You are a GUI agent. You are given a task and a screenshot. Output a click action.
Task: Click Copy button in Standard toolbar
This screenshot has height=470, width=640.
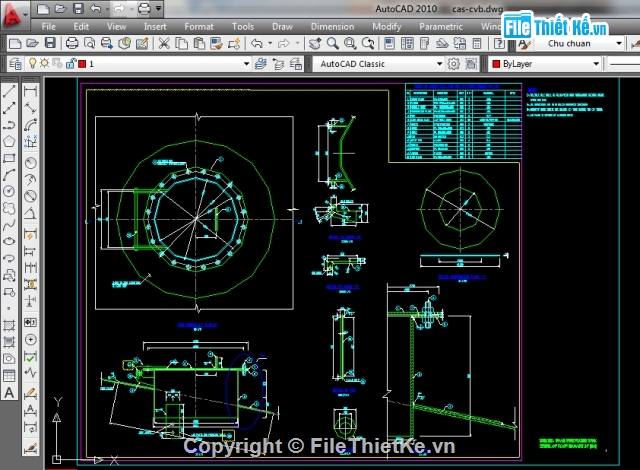pos(181,43)
